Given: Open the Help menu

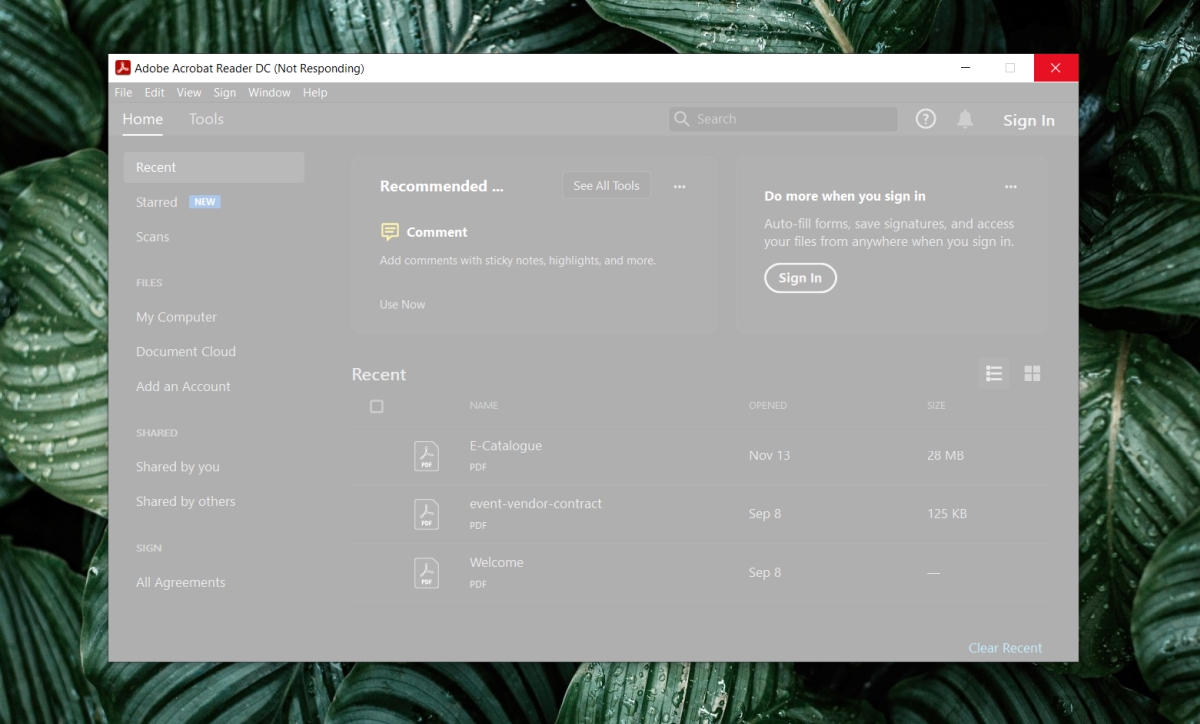Looking at the screenshot, I should [x=315, y=92].
